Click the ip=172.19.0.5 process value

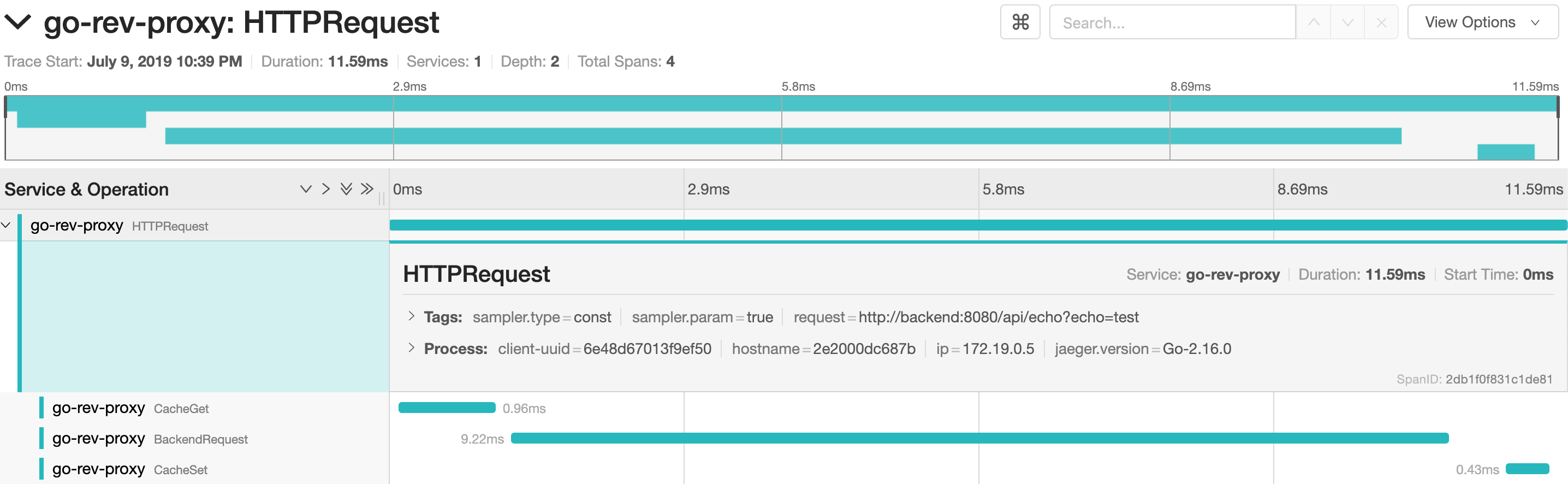(x=985, y=349)
